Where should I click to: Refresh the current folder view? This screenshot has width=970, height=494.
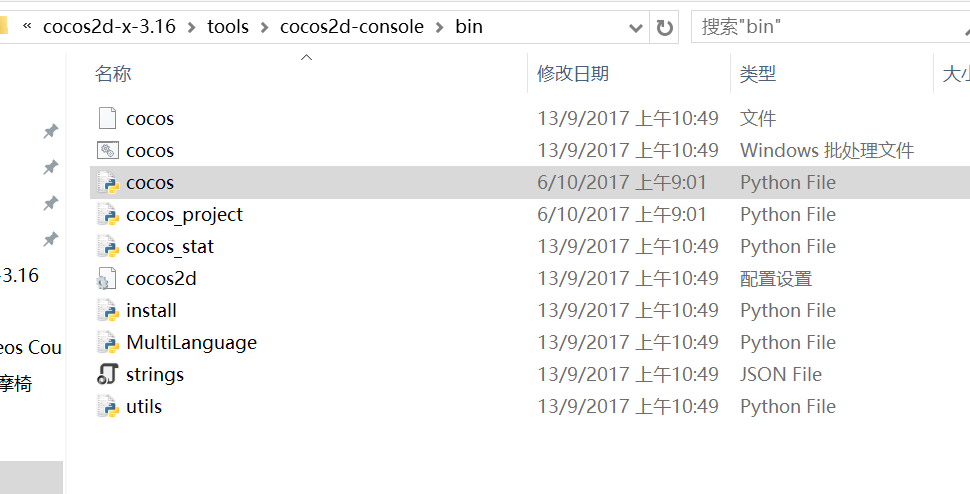pyautogui.click(x=665, y=27)
